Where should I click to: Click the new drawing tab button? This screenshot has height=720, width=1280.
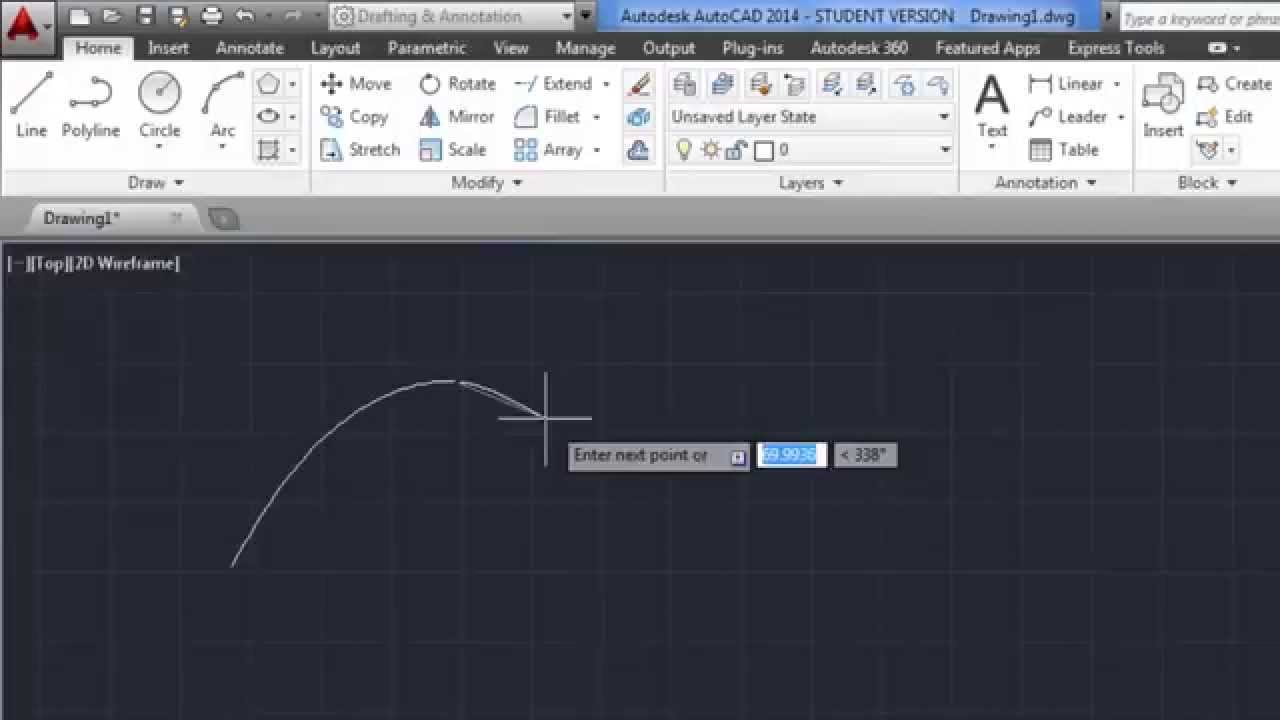223,218
